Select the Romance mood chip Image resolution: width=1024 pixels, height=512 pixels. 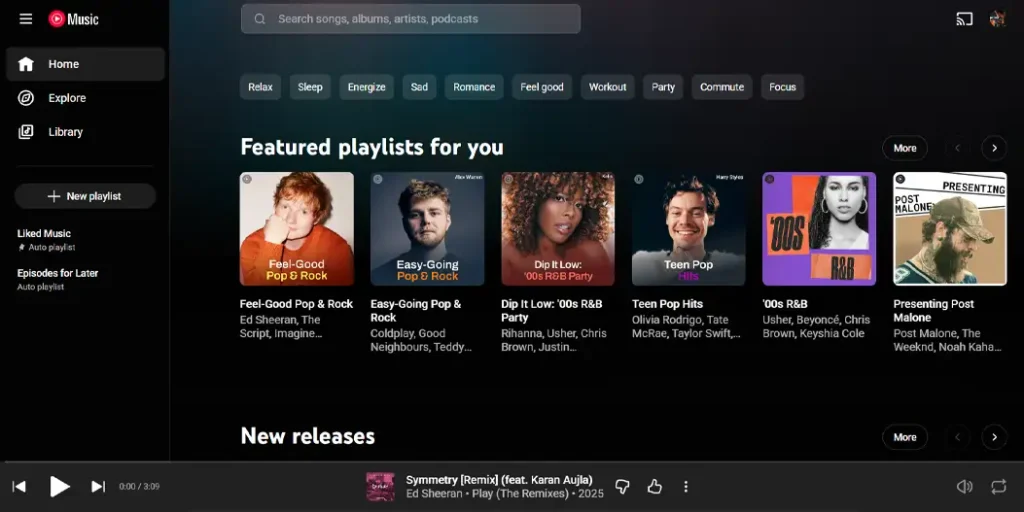tap(474, 87)
